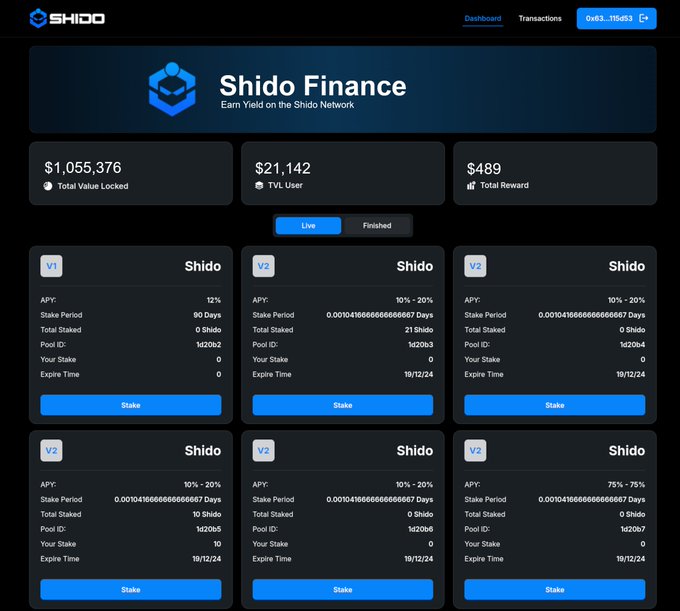Open the Transactions tab
680x611 pixels.
pyautogui.click(x=540, y=18)
